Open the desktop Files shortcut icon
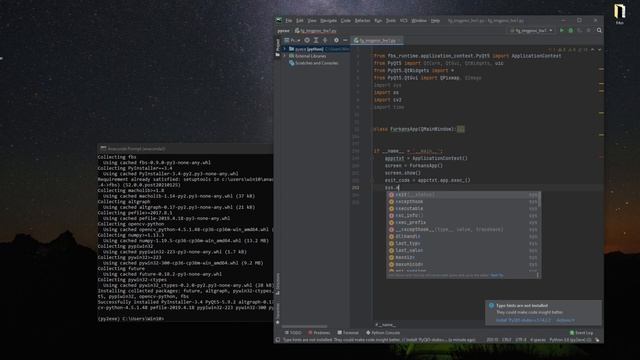 620,12
